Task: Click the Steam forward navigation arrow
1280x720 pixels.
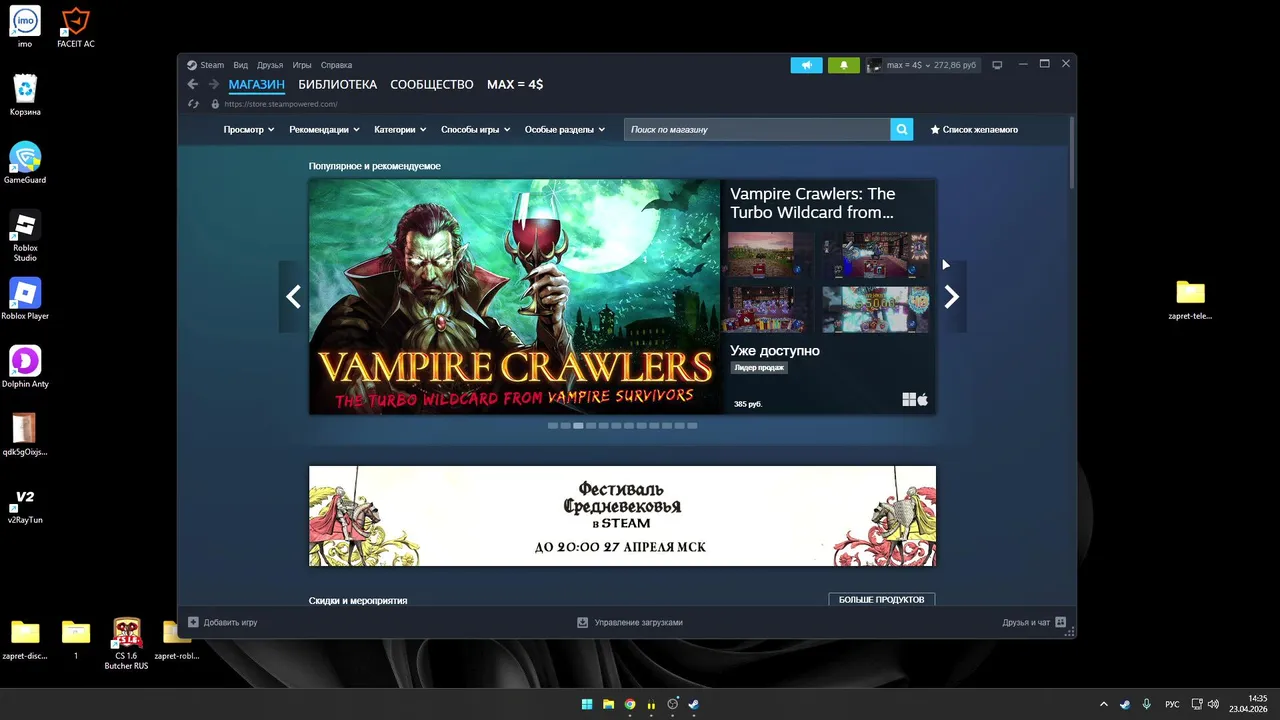Action: click(x=213, y=85)
